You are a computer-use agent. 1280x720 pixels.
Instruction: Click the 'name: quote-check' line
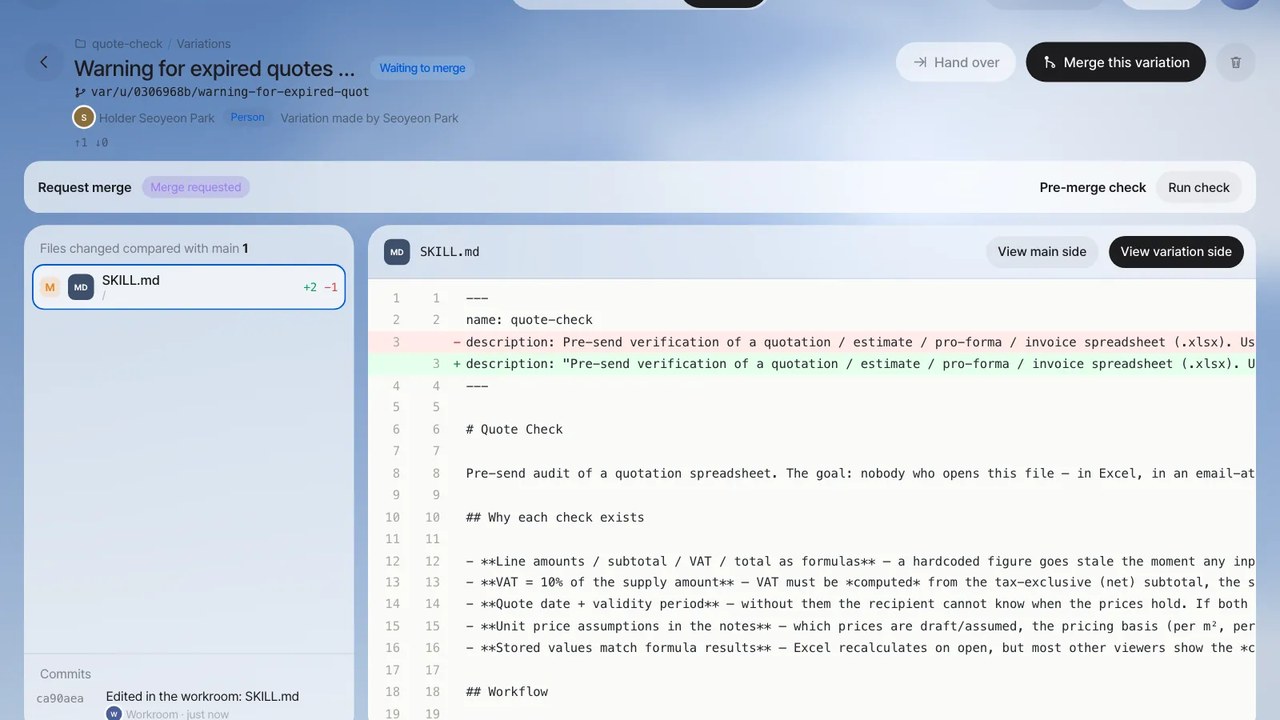pos(529,320)
